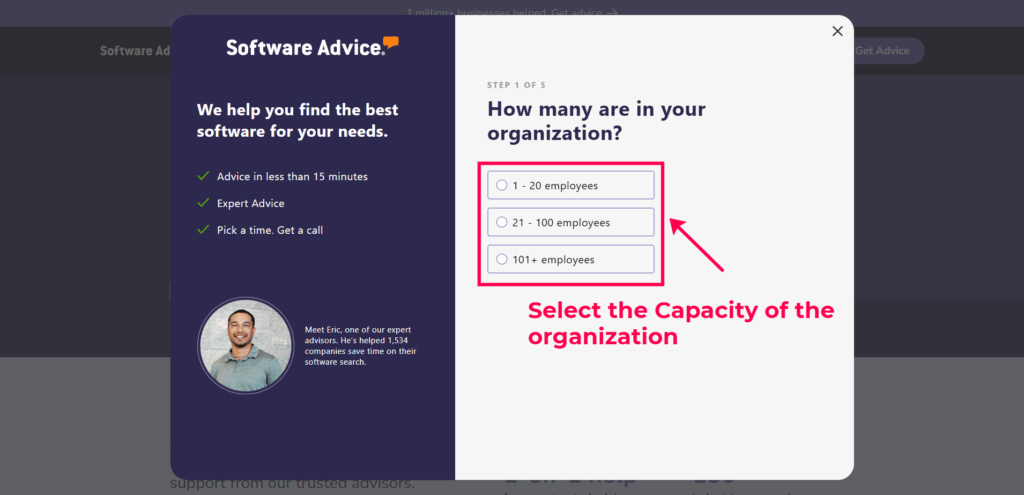Click checkmark icon beside 'Advice in less than 15 minutes'
This screenshot has width=1024, height=495.
tap(203, 176)
